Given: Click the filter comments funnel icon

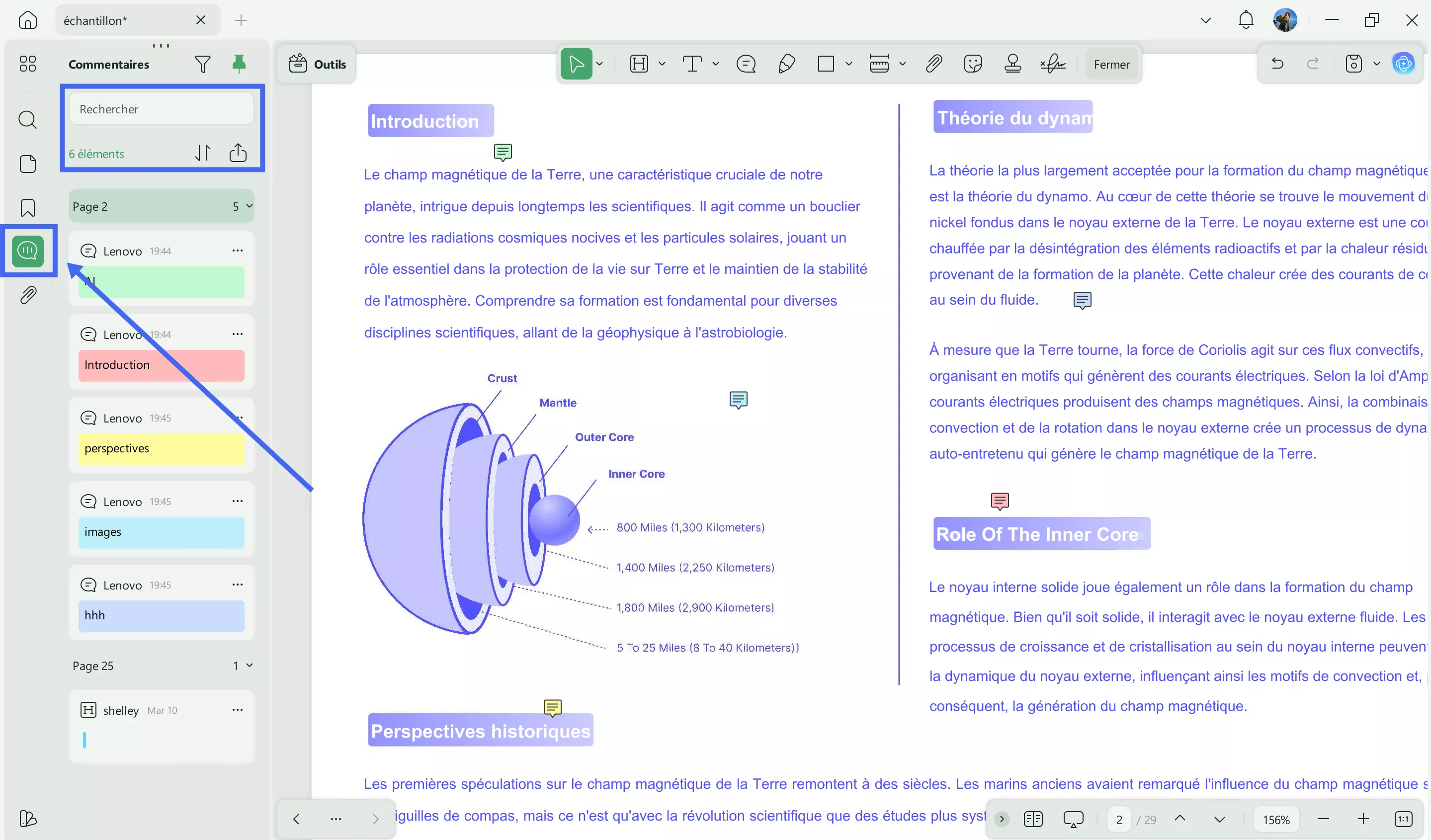Looking at the screenshot, I should click(202, 64).
